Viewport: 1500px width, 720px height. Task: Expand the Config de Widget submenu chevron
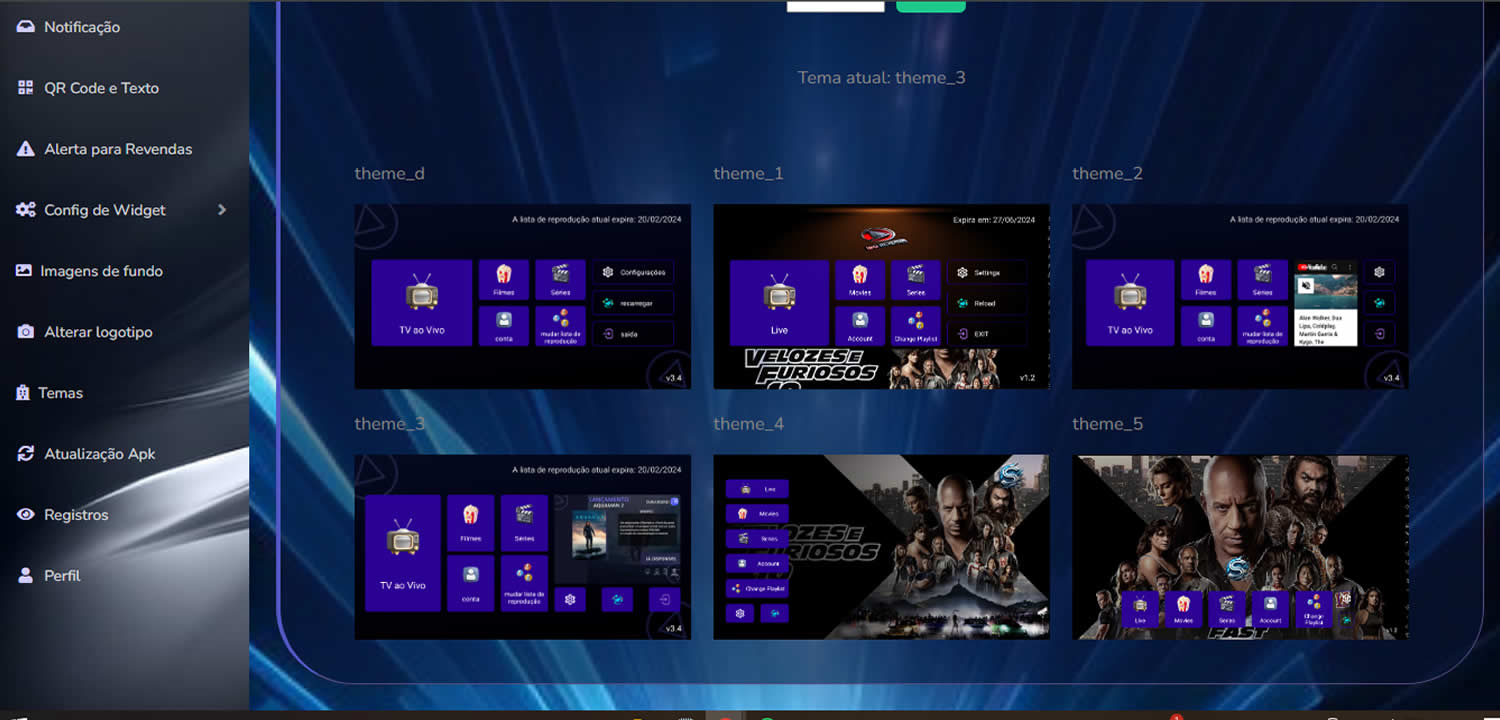222,210
